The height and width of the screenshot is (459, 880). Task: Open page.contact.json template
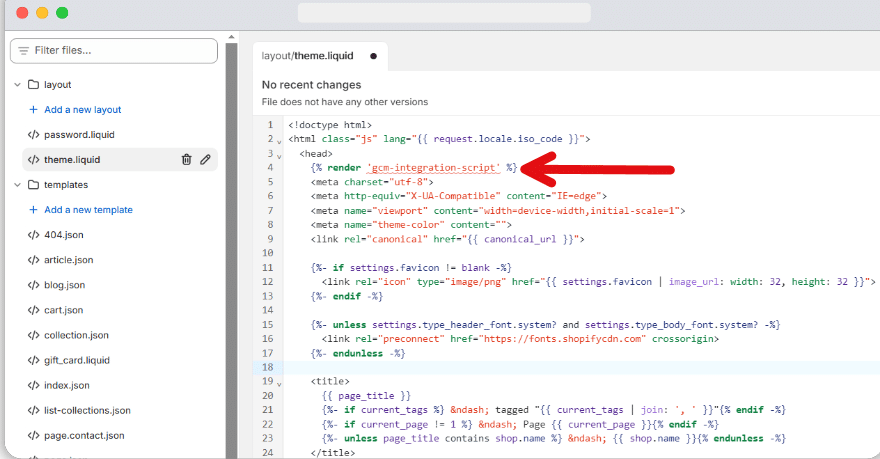(84, 435)
